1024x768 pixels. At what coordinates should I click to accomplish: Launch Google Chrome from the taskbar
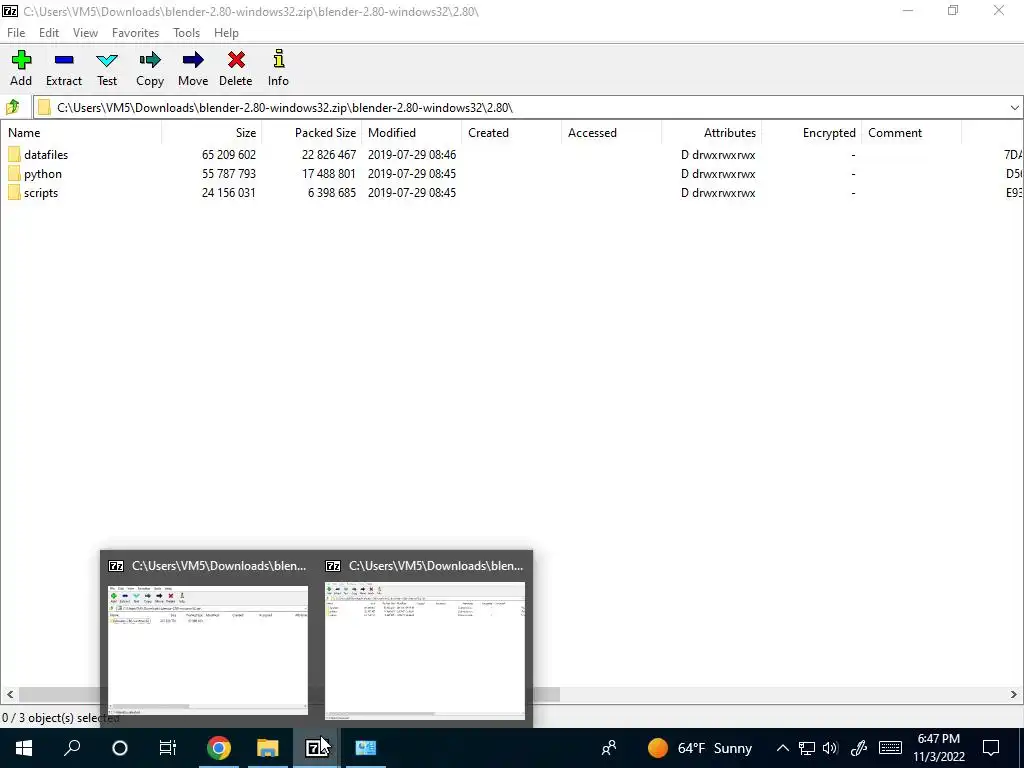(x=219, y=748)
